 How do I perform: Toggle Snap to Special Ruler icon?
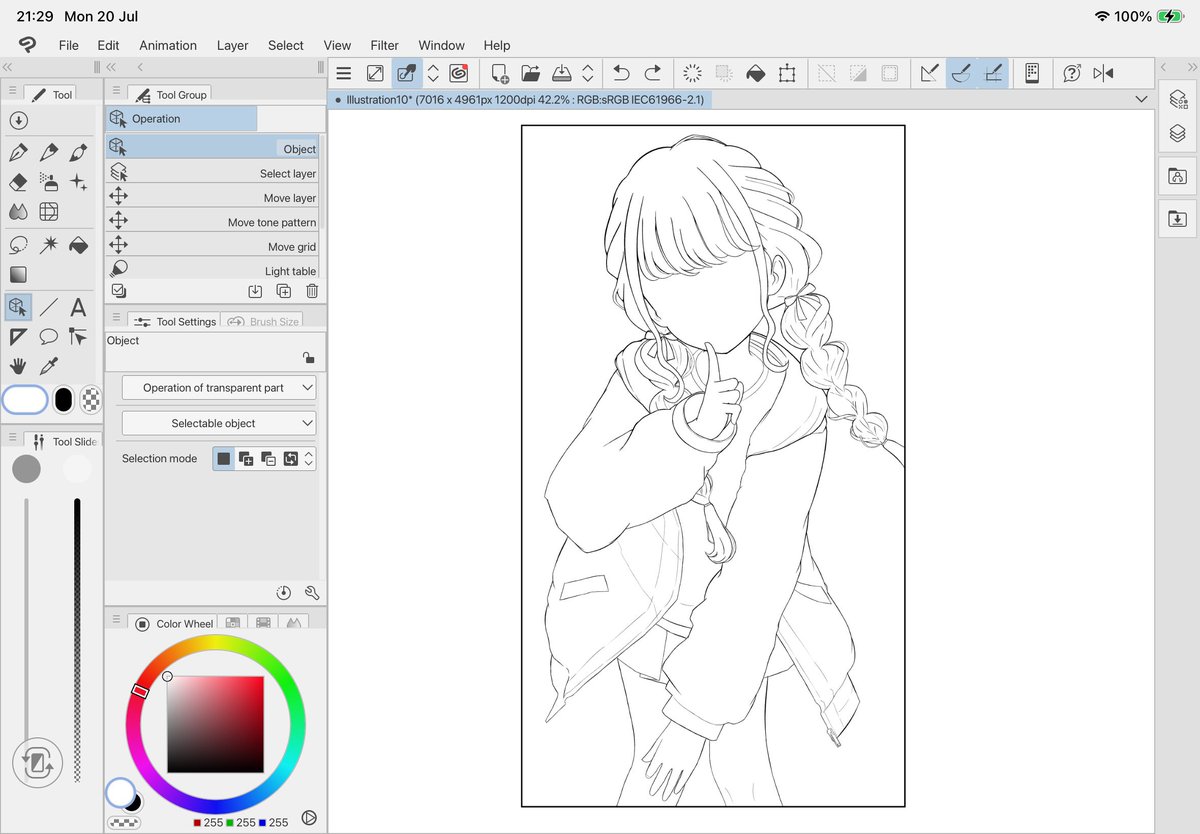(x=962, y=73)
